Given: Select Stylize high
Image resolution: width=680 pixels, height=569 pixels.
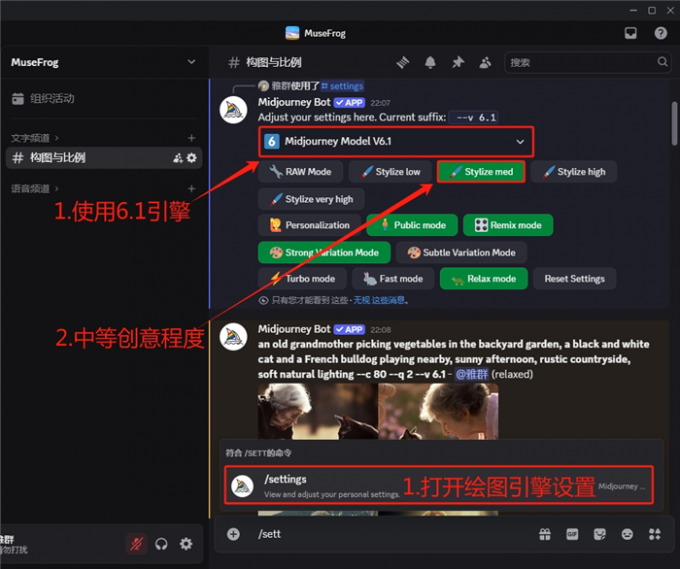Looking at the screenshot, I should (x=573, y=172).
